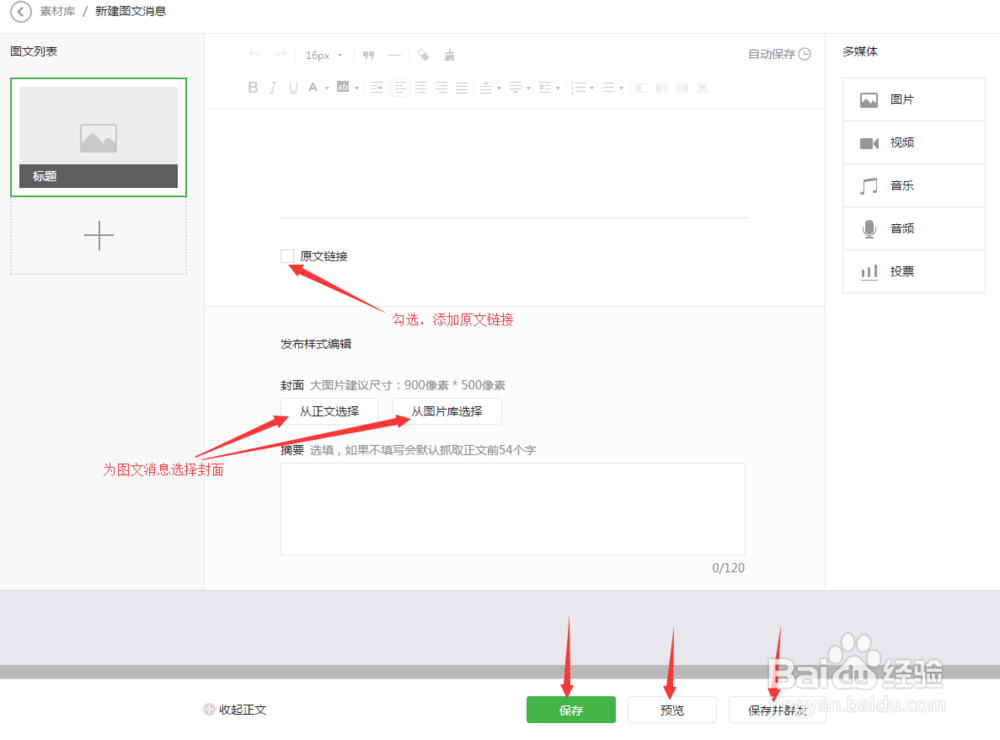Clear formatting with the format brush icon
The image size is (1000, 740).
tap(448, 55)
